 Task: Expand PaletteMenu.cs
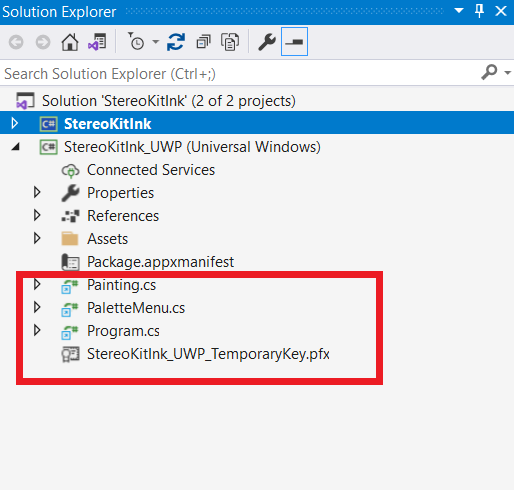click(37, 307)
